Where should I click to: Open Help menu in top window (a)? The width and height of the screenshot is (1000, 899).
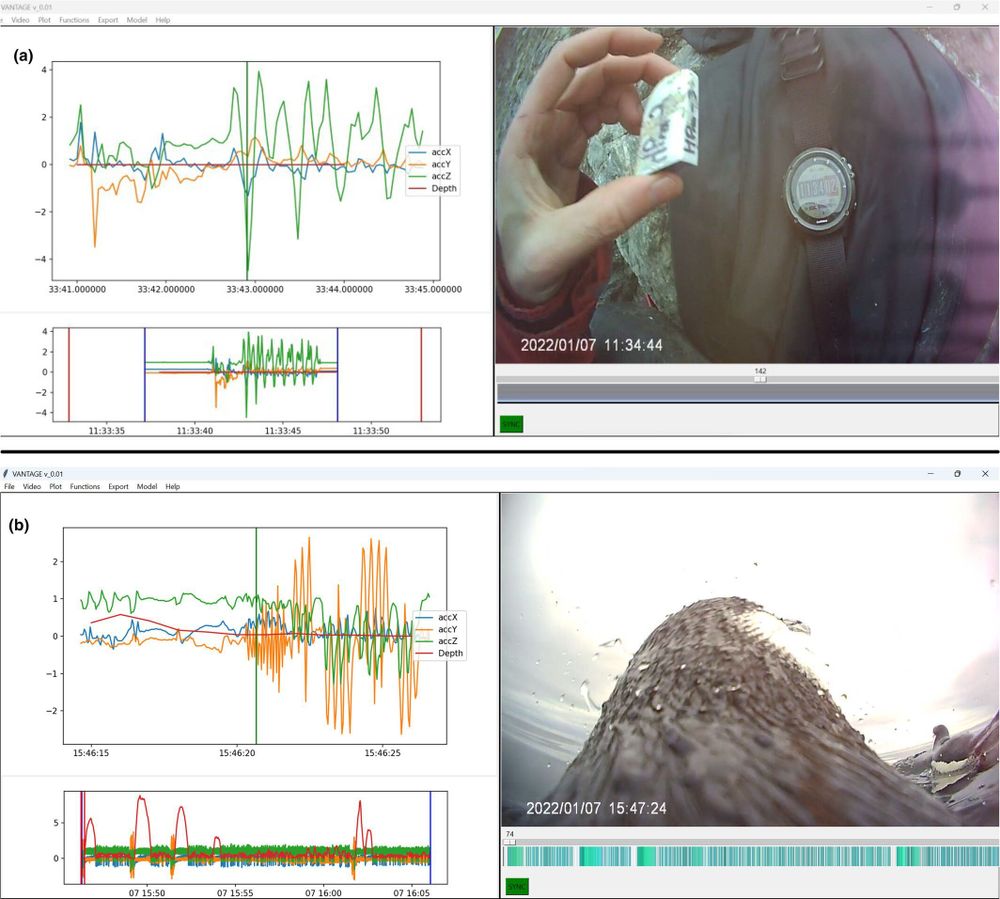tap(163, 20)
